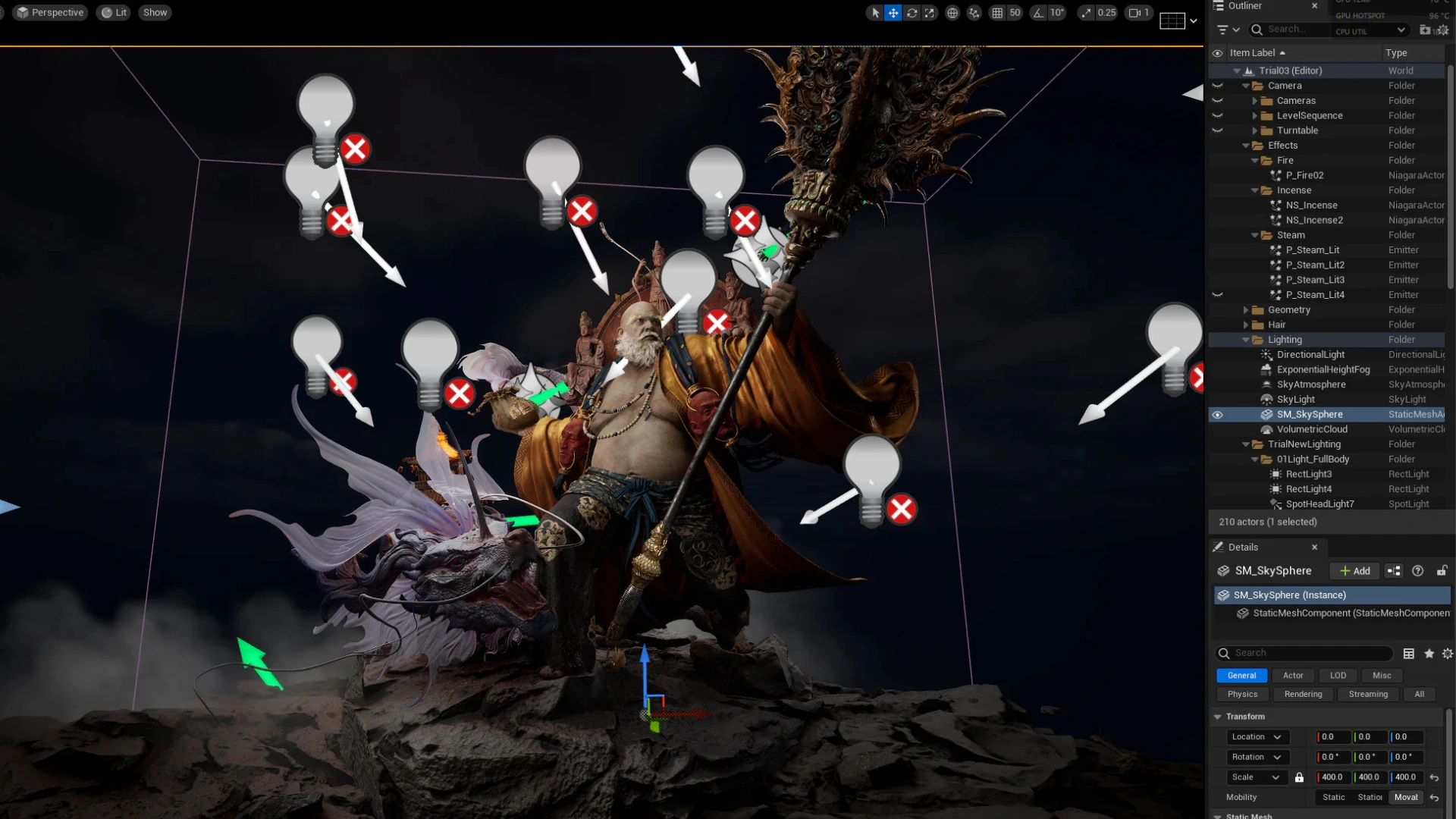Expand the Cameras folder
The height and width of the screenshot is (819, 1456).
pyautogui.click(x=1255, y=101)
